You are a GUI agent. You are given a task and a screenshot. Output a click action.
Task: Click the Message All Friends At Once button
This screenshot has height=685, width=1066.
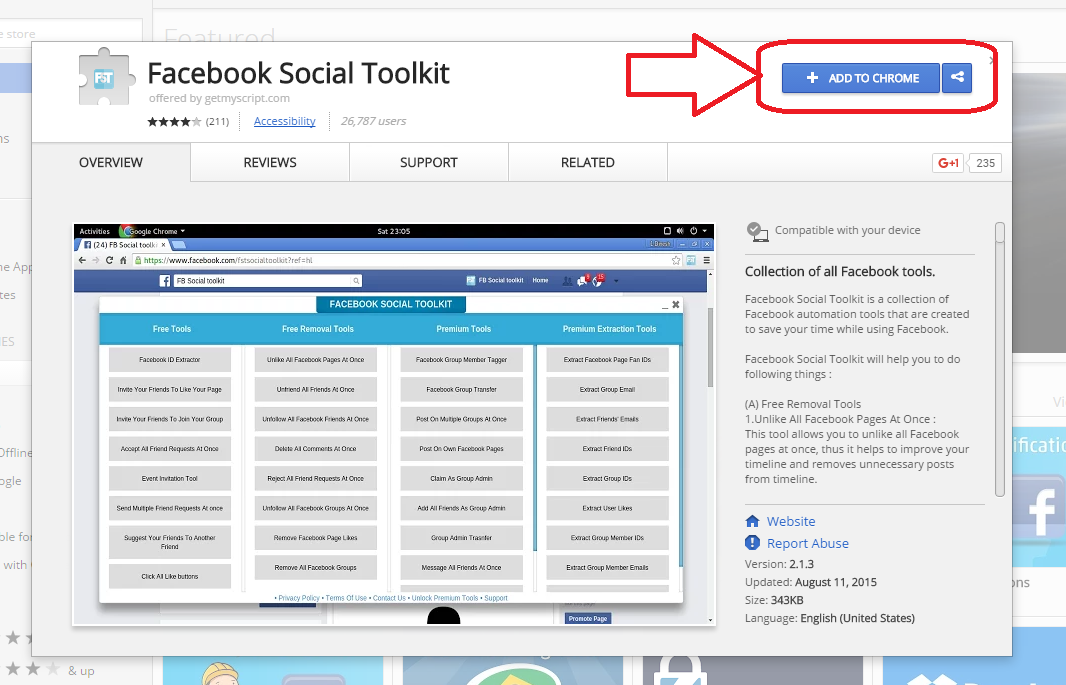[462, 567]
